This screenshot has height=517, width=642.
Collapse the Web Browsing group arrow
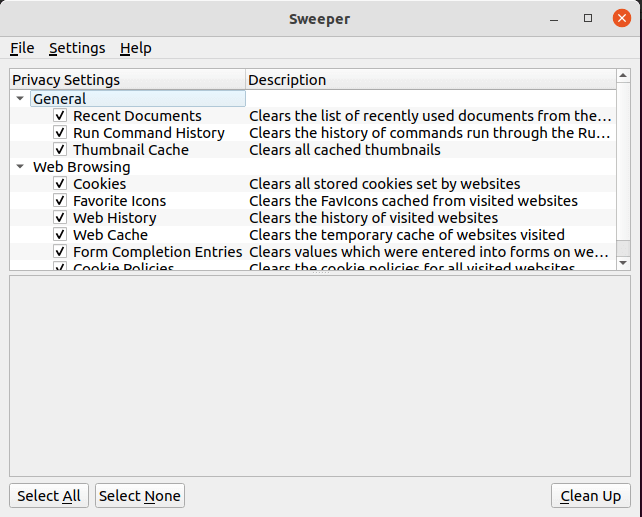tap(20, 167)
